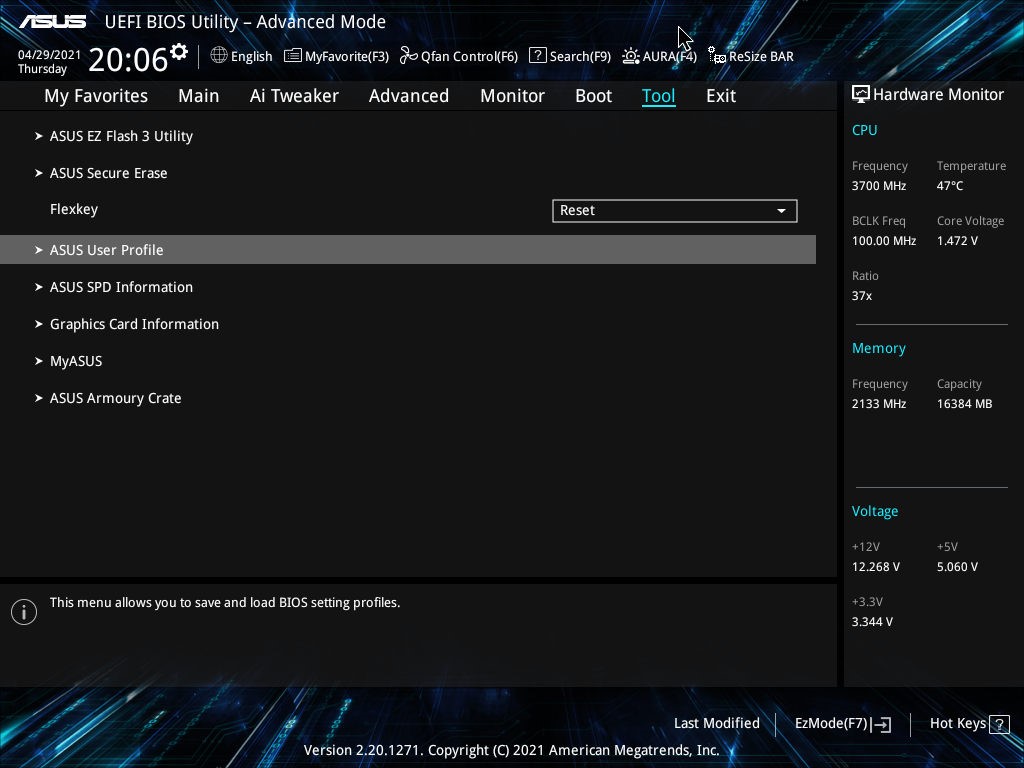Click the info icon in help area

[24, 612]
